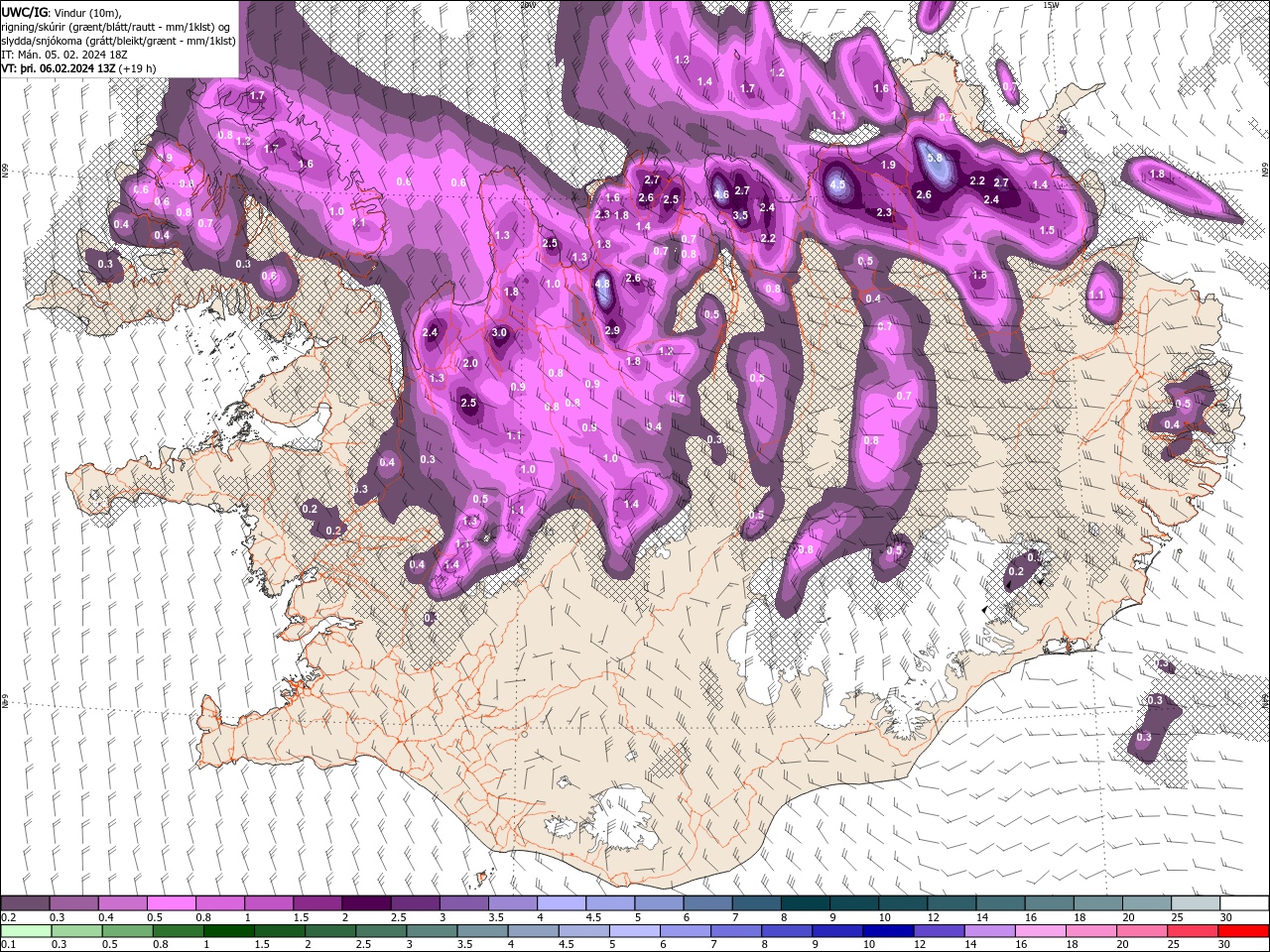Click the 'VT: þri. 06.02.2024 13Z (+19 h)' line
The image size is (1270, 952).
(x=78, y=68)
